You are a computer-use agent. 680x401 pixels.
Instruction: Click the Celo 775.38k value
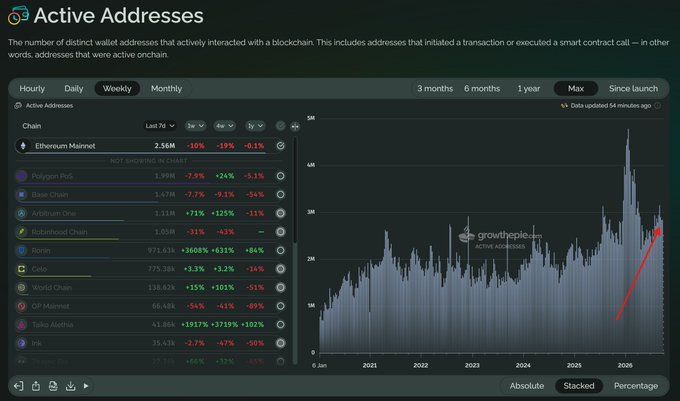161,269
